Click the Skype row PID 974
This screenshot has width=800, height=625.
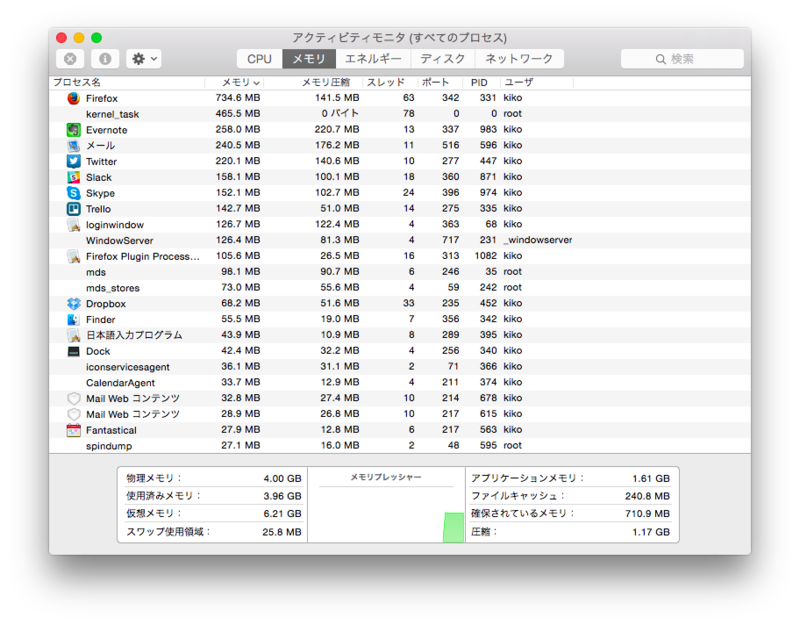tap(488, 193)
